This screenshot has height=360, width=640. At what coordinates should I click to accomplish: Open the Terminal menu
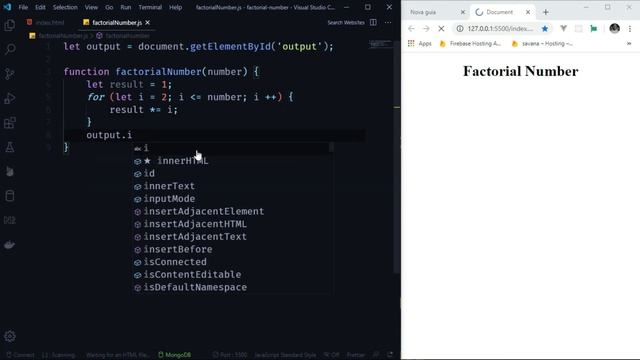[x=150, y=7]
